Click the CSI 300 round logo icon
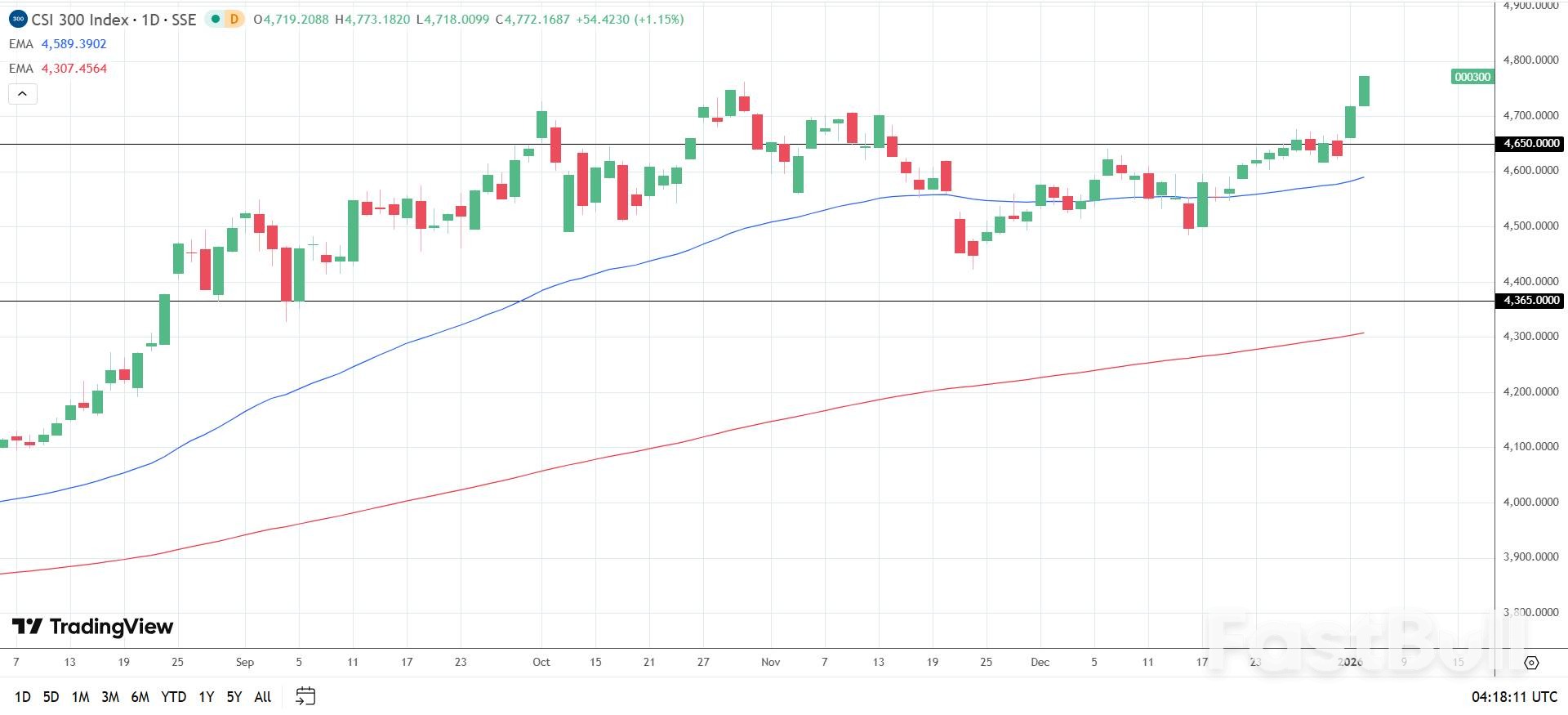Screen dimensions: 1568x715 tap(17, 19)
